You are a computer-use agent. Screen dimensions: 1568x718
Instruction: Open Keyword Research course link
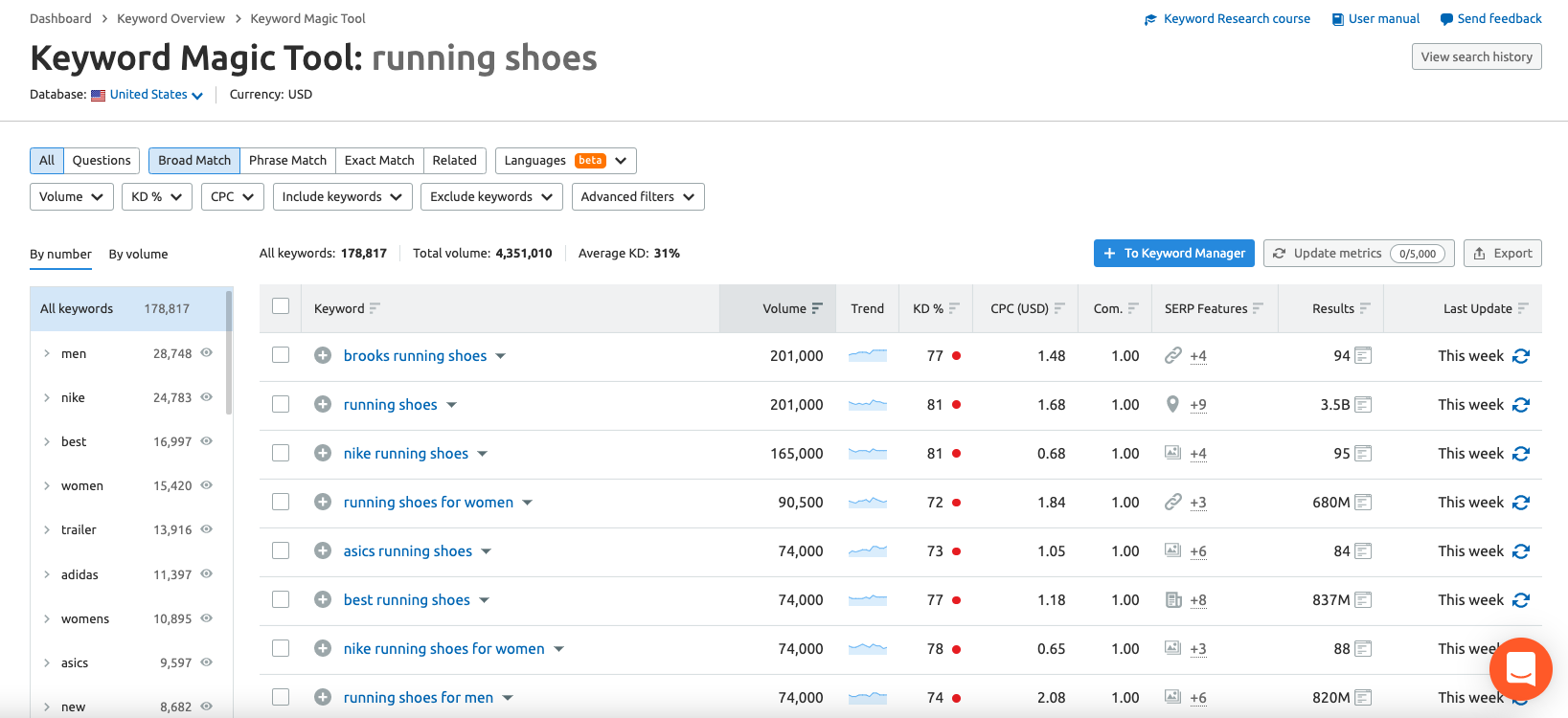[1227, 18]
